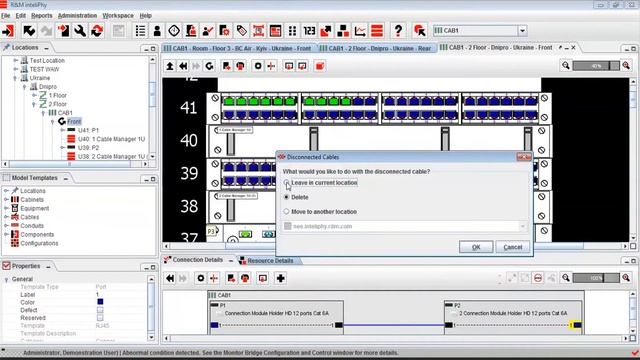
Task: Click Cancel in Disconnected Cables dialog
Action: (x=513, y=247)
